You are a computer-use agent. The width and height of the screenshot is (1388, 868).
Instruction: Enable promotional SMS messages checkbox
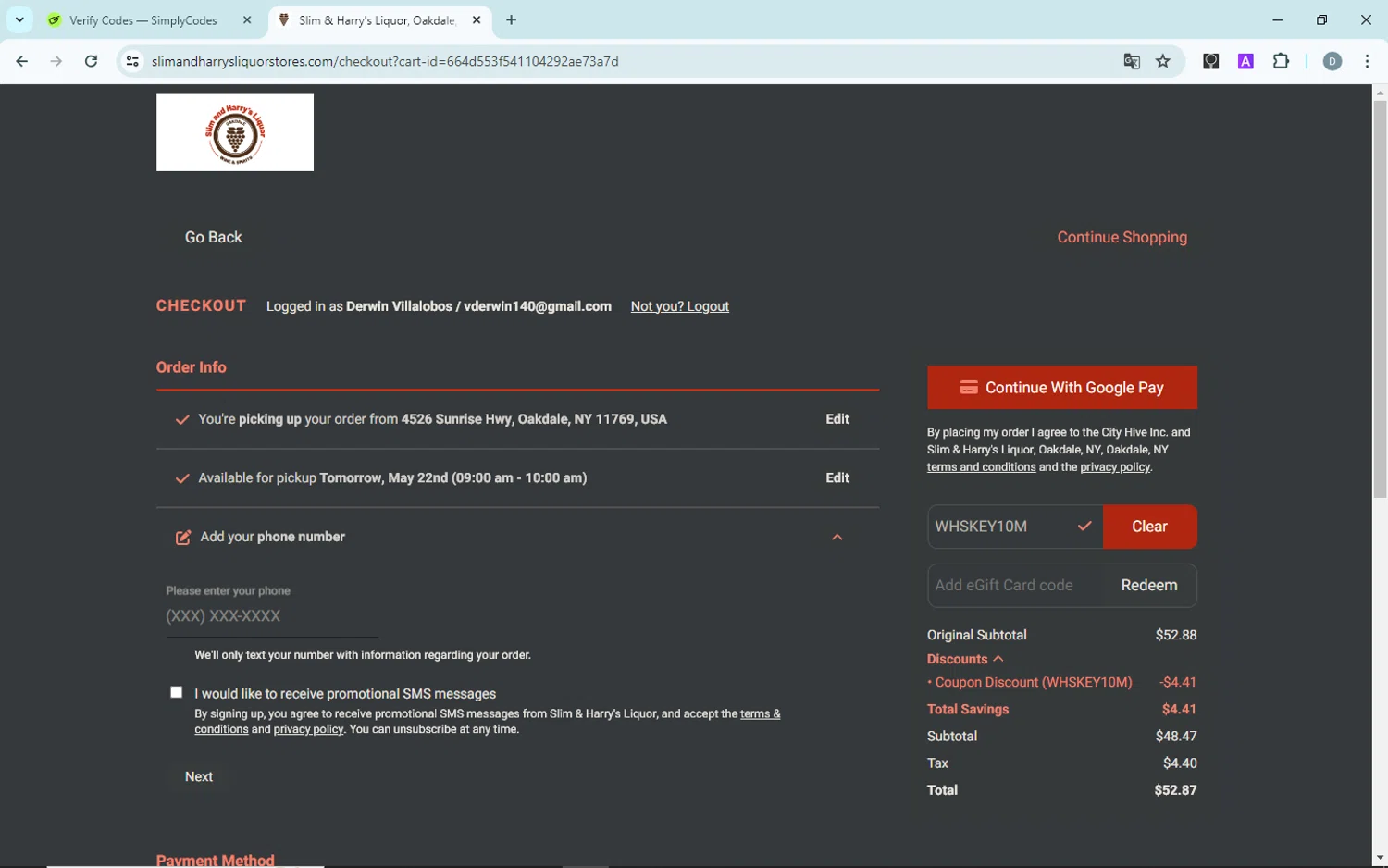point(176,692)
